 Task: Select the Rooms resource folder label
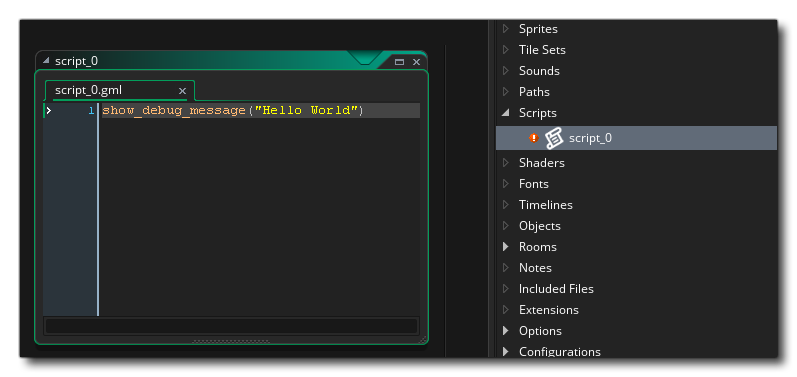pyautogui.click(x=537, y=247)
